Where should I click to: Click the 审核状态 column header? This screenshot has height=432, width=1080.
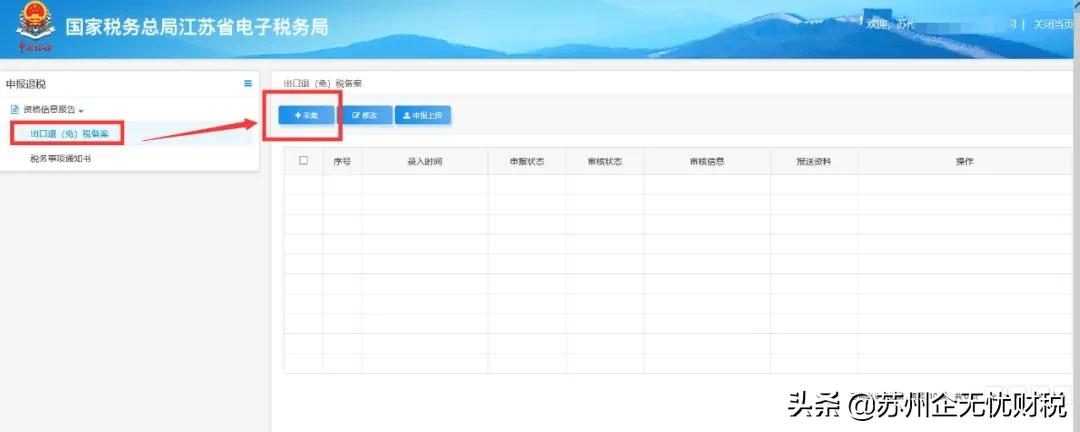tap(605, 161)
